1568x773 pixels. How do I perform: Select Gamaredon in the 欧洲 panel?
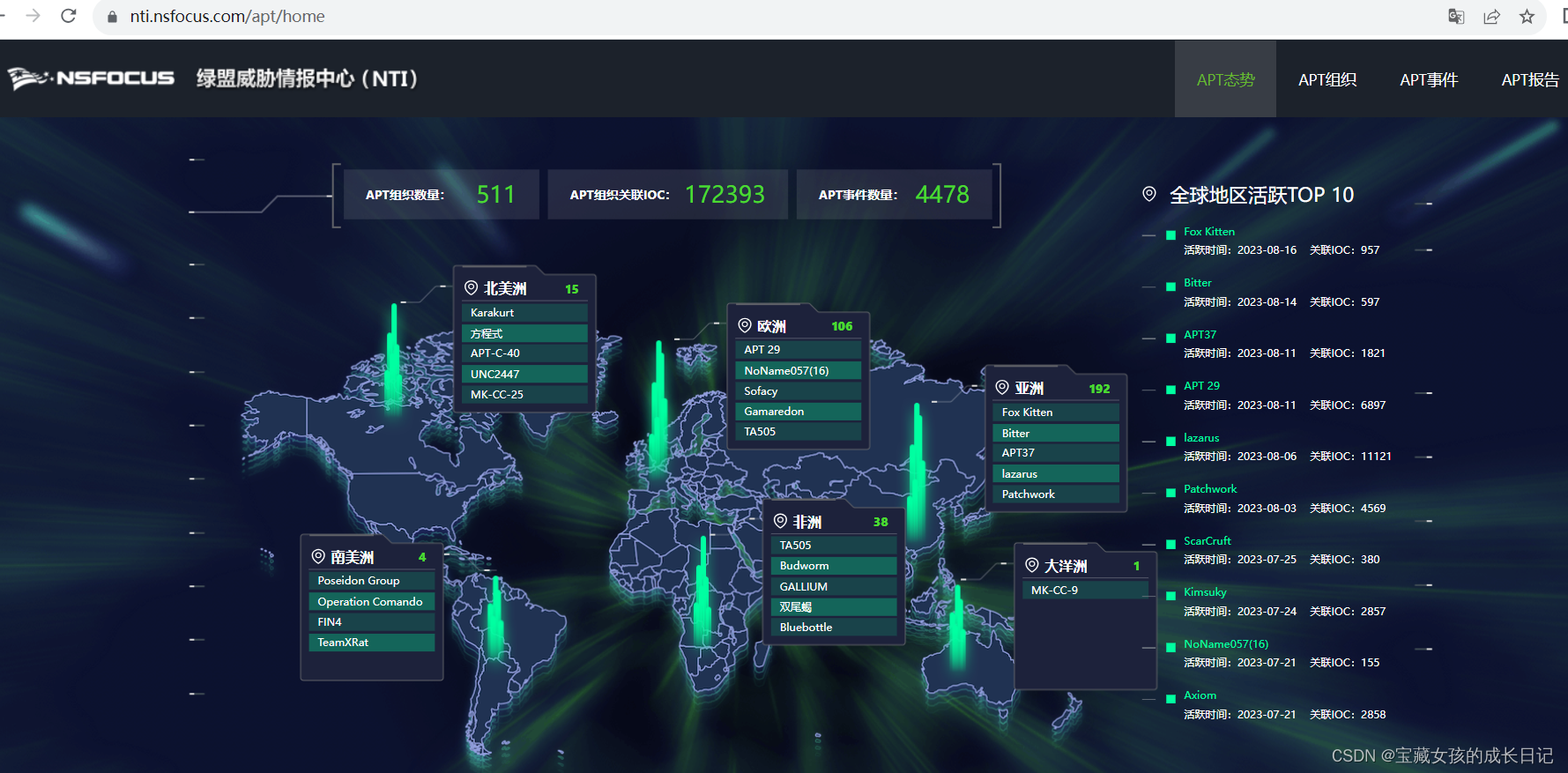[x=799, y=412]
